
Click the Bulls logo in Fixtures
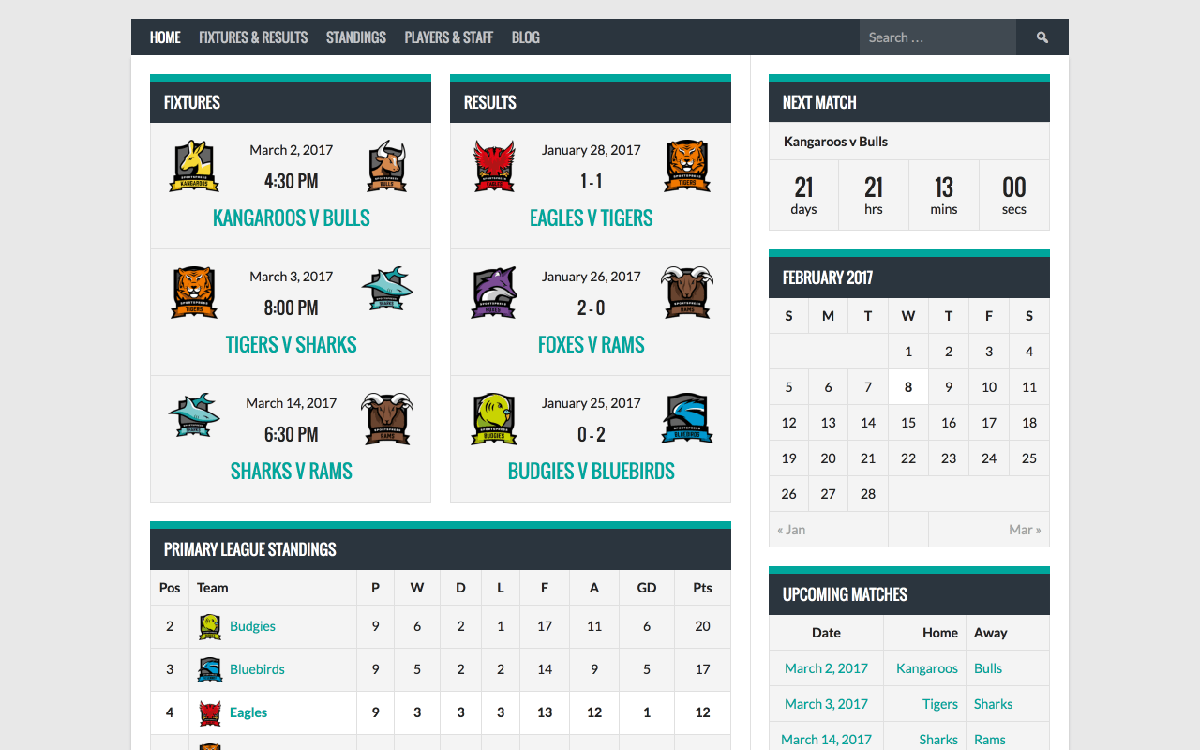click(387, 166)
